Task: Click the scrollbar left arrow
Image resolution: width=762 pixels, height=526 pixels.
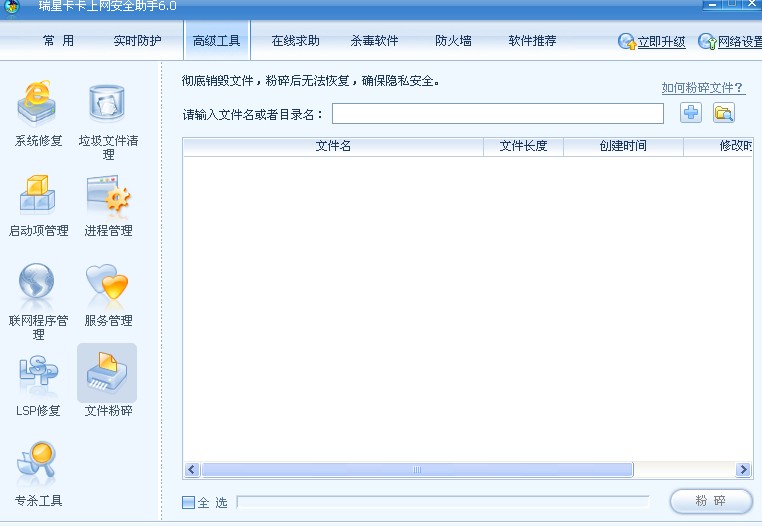Action: [x=191, y=470]
